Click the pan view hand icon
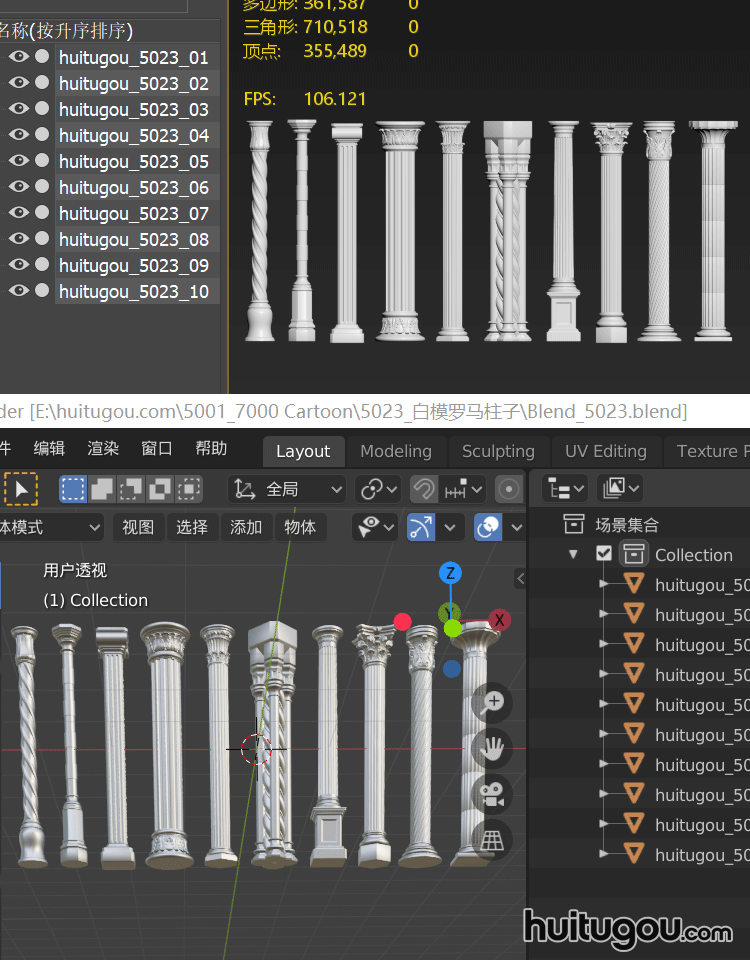Screen dimensions: 750x960 point(491,748)
